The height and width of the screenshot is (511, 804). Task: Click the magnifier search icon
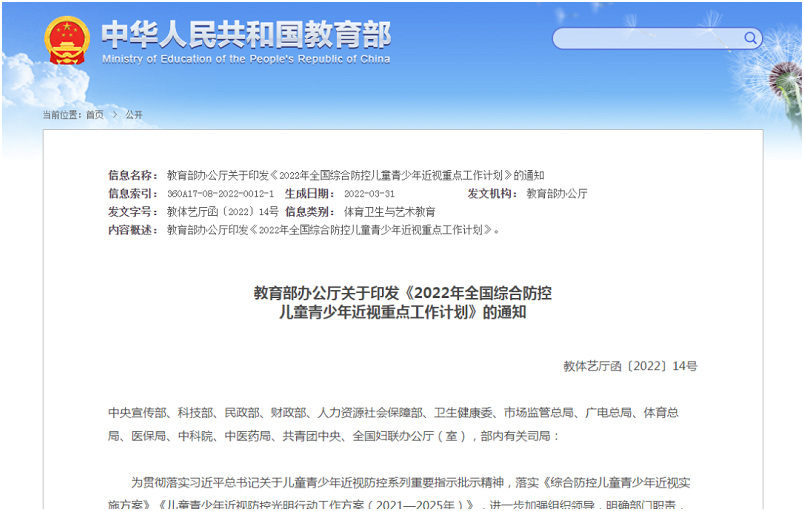(750, 39)
